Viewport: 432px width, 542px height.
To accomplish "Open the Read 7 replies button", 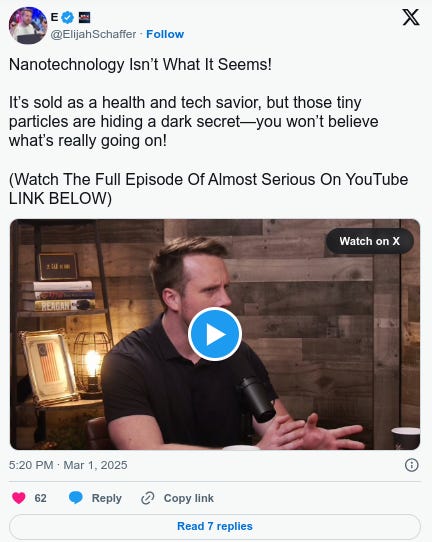I will pyautogui.click(x=215, y=526).
